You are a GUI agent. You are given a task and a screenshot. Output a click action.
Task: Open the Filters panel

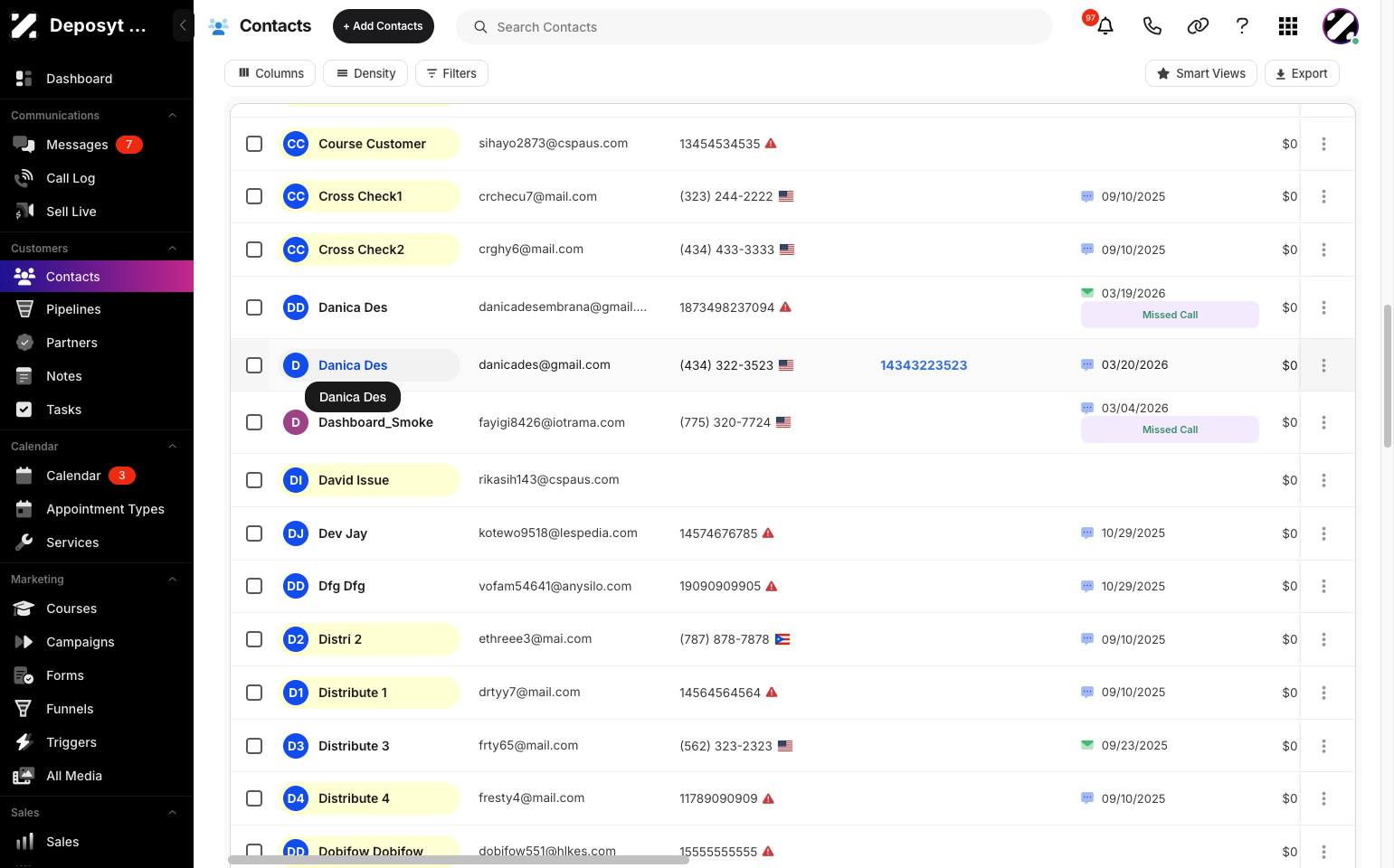(x=451, y=73)
